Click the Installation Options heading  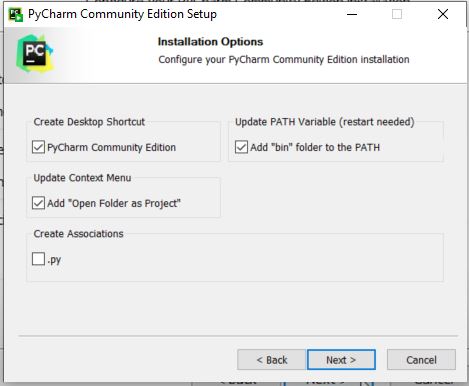pos(210,42)
